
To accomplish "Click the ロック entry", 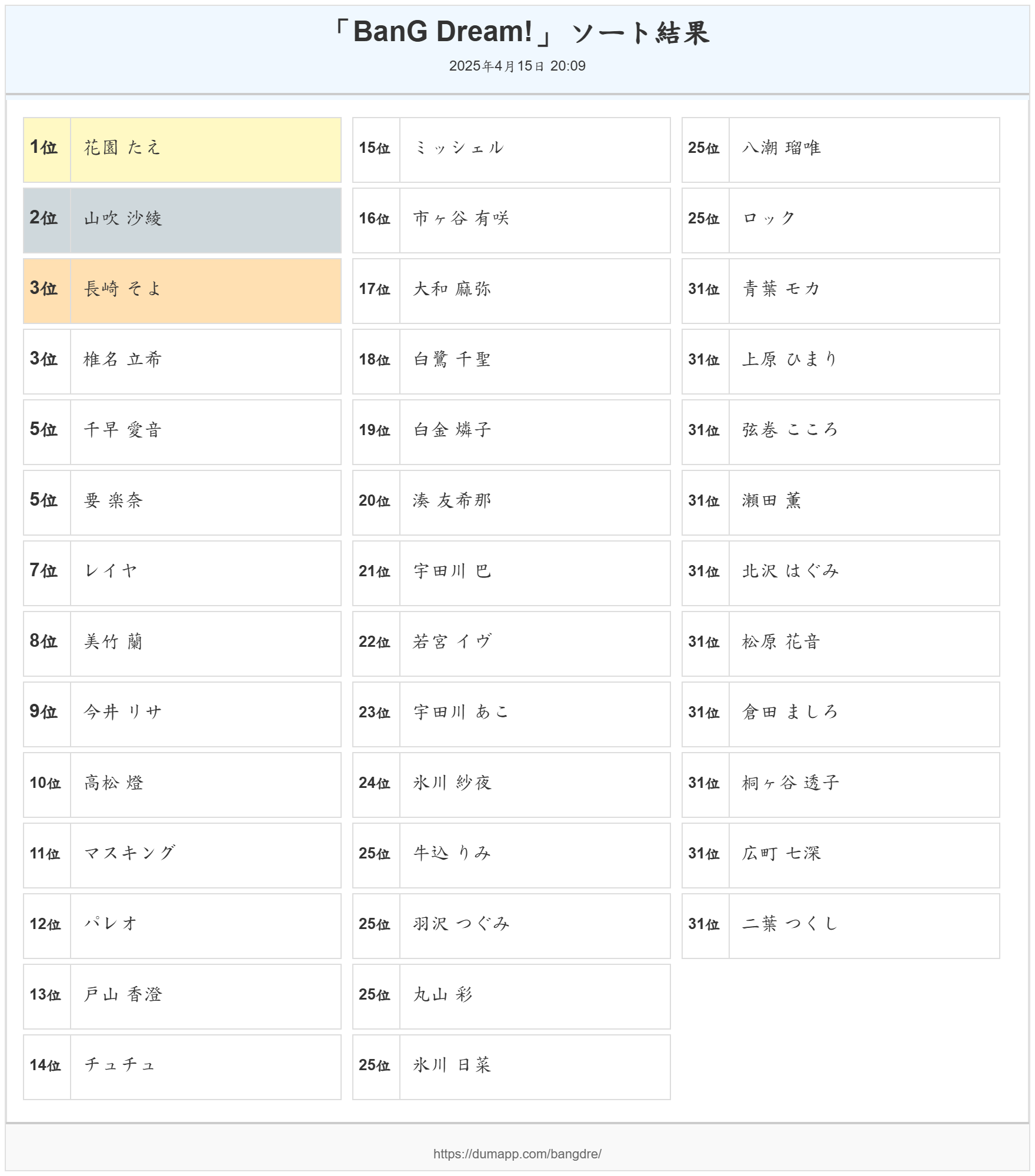I will point(769,218).
